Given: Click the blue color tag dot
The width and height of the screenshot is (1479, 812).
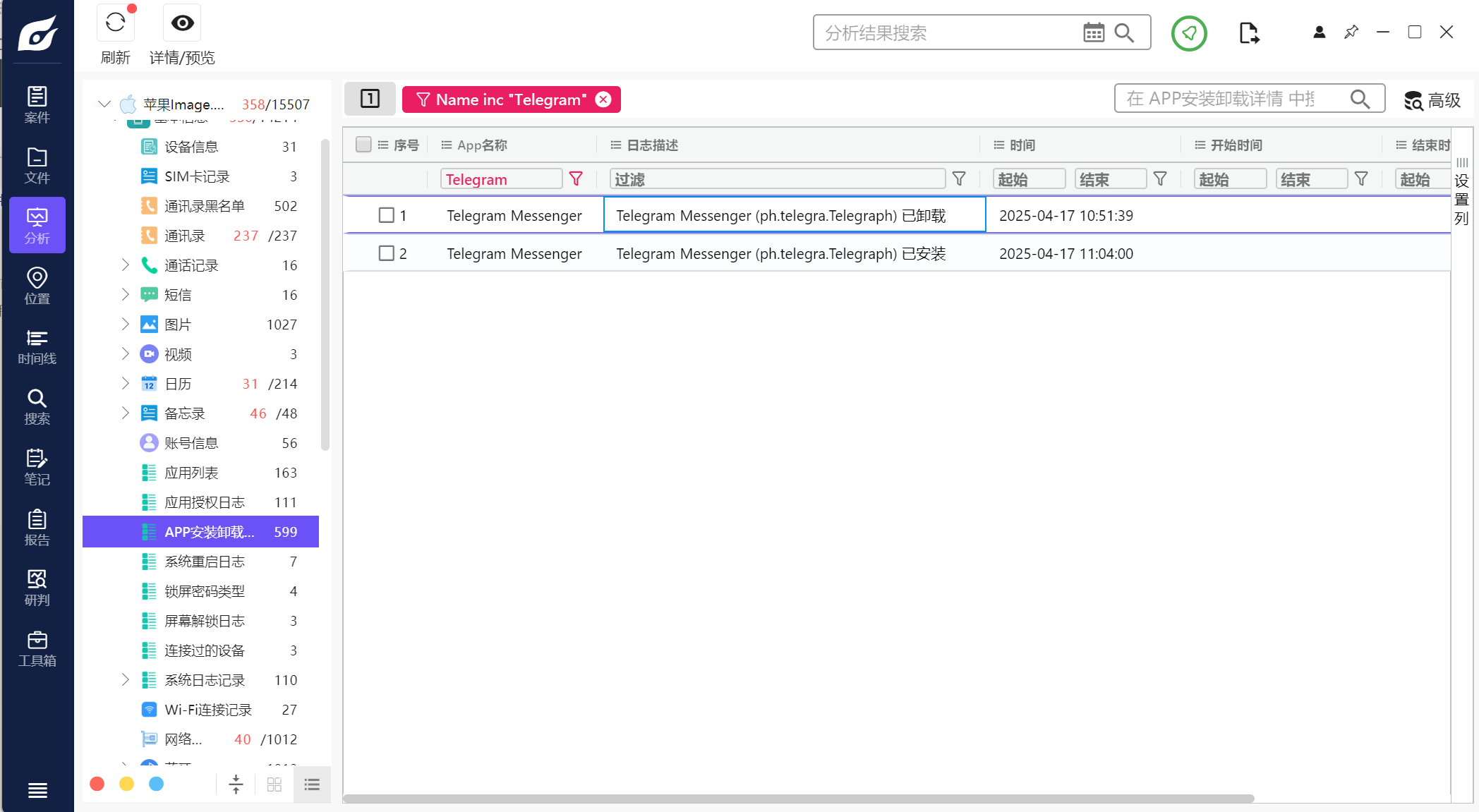Looking at the screenshot, I should point(157,784).
